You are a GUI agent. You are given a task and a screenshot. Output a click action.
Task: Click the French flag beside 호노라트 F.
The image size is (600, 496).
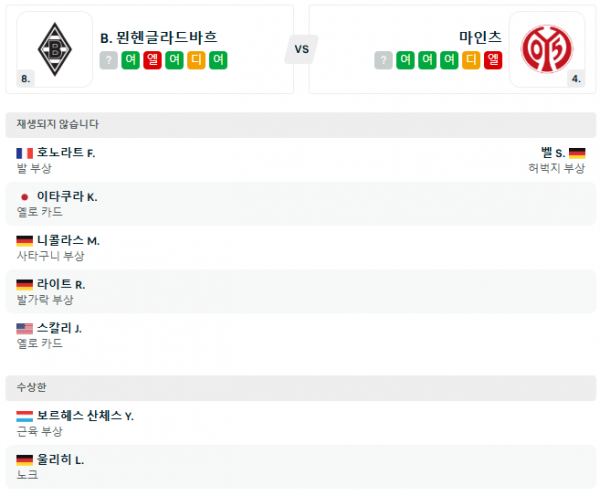tap(25, 153)
